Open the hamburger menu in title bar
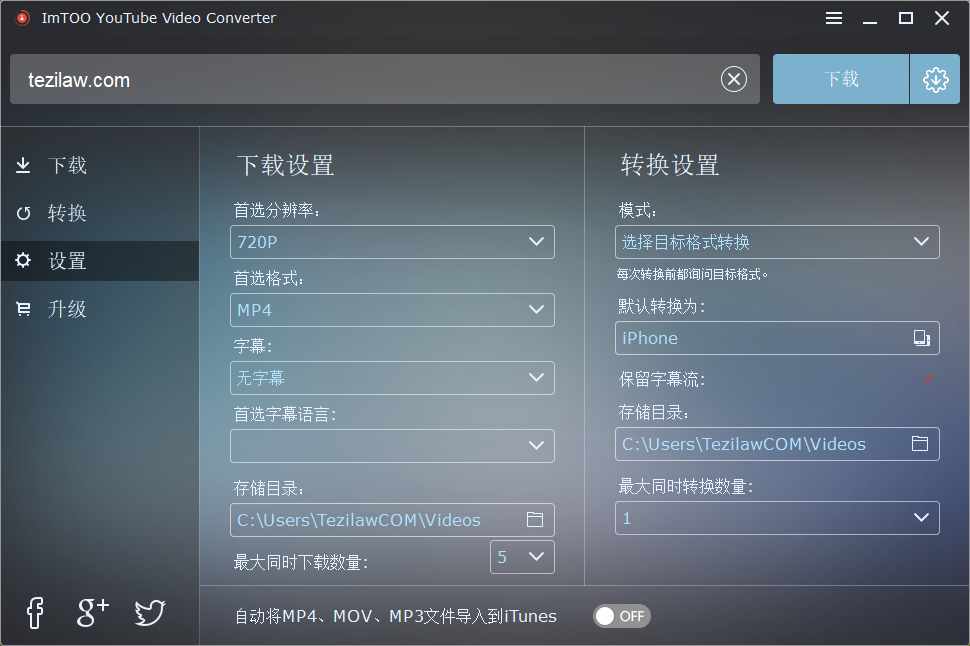The height and width of the screenshot is (646, 970). click(x=834, y=18)
